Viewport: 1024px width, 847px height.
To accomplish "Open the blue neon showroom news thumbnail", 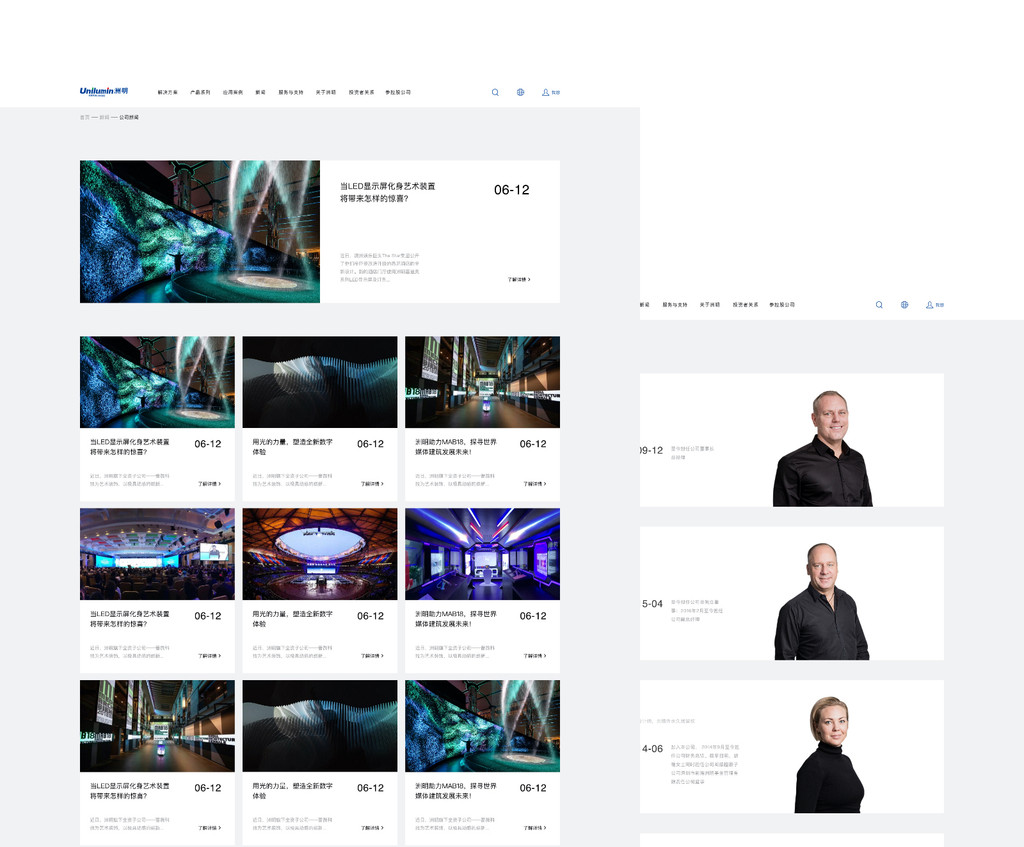I will (x=482, y=553).
